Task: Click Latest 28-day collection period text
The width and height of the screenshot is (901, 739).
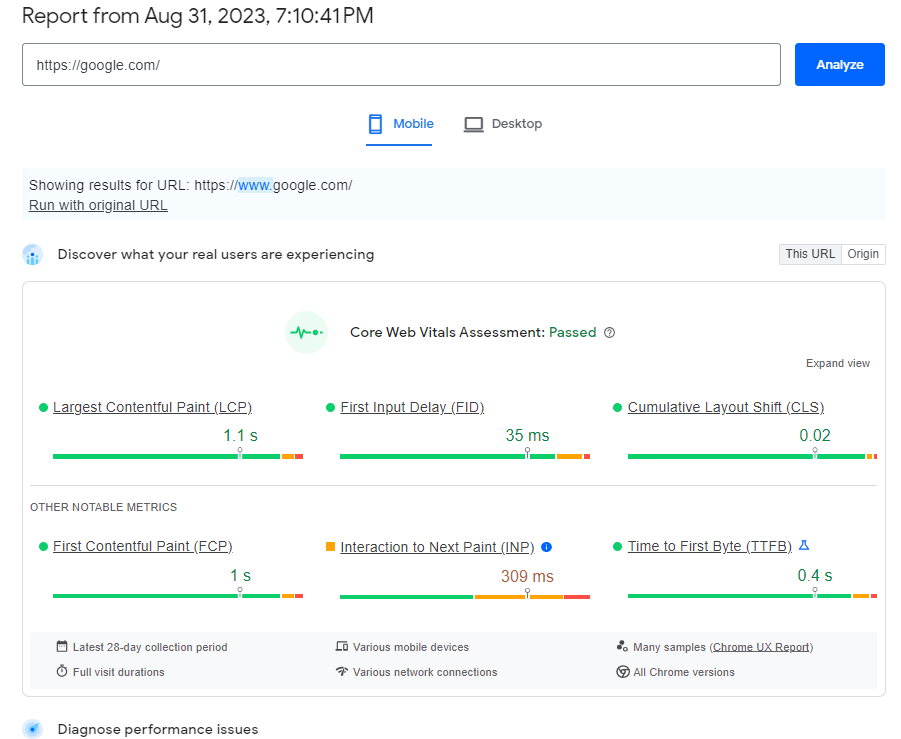Action: coord(150,647)
